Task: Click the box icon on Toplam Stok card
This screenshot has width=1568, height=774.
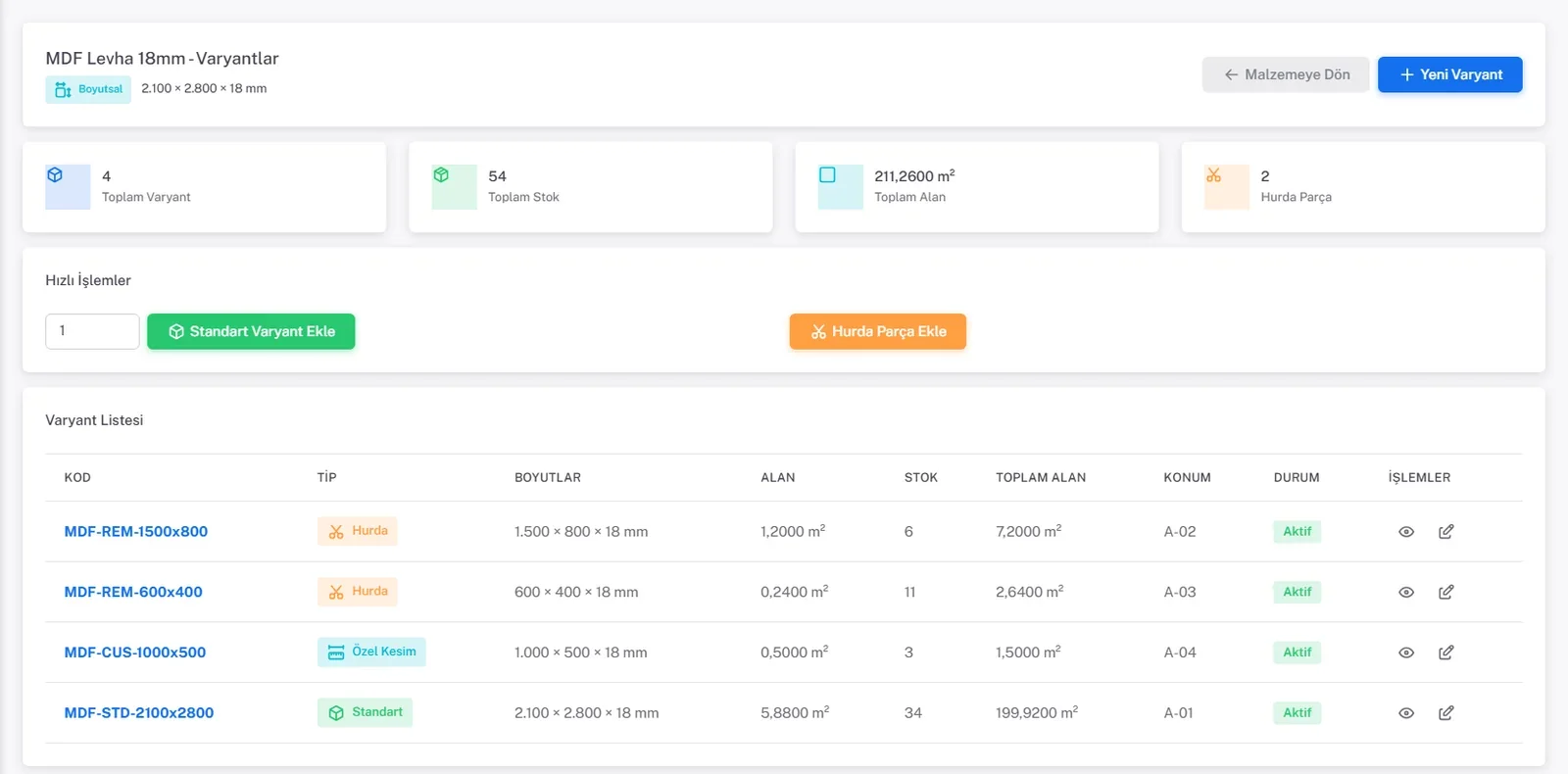Action: pos(441,175)
